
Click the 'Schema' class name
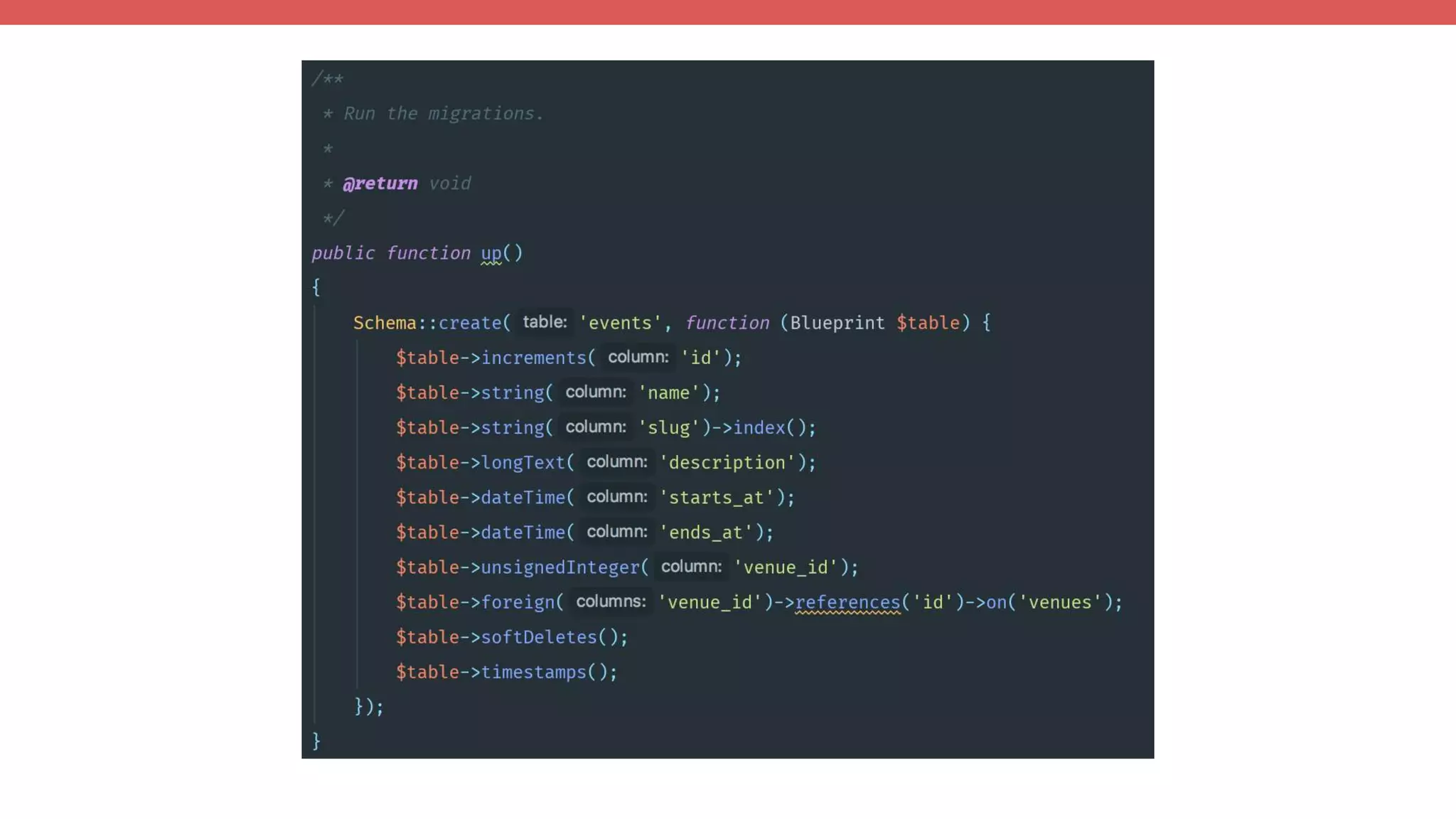point(385,323)
